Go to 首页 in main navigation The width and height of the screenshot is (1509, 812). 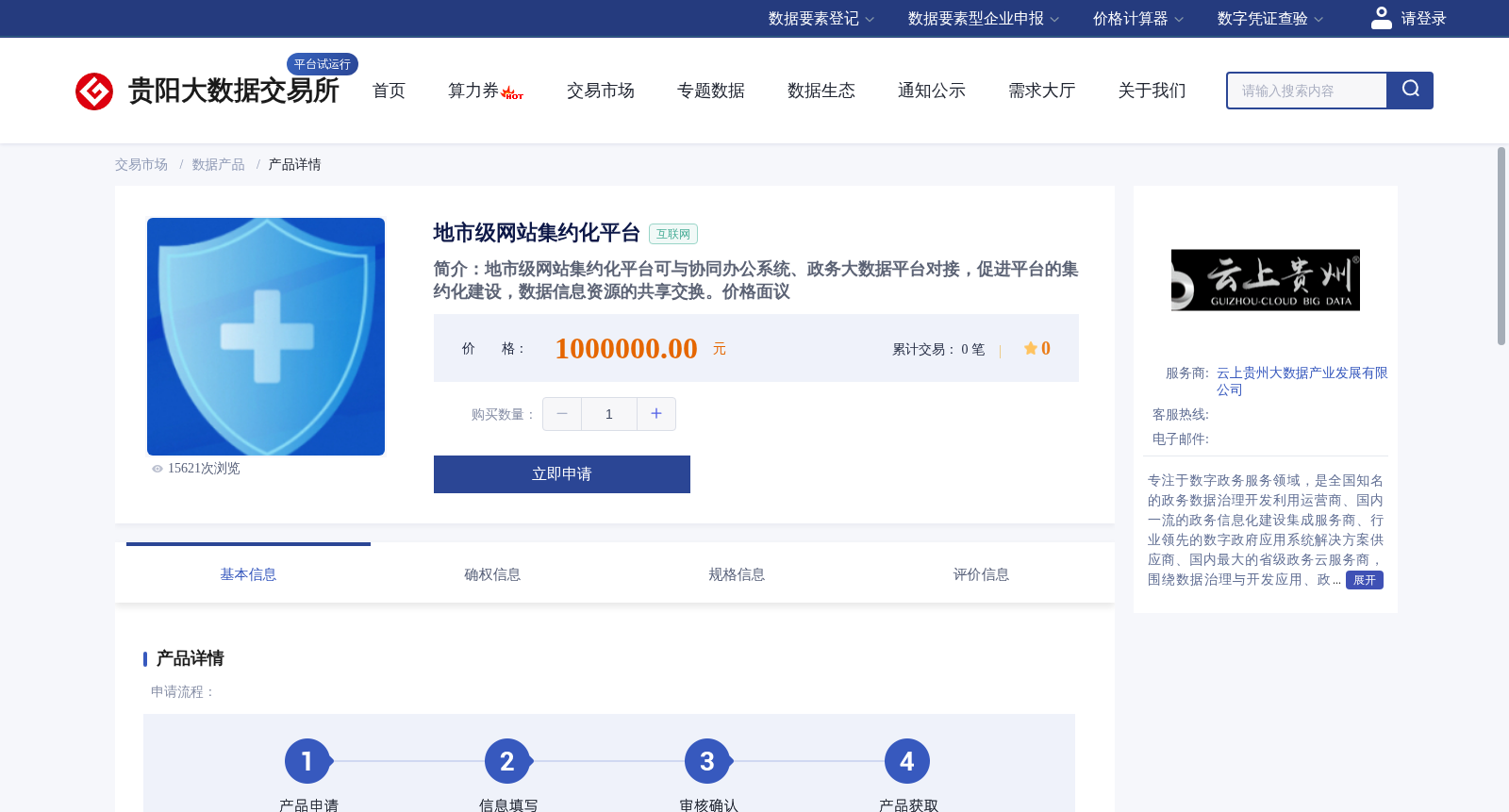click(389, 91)
